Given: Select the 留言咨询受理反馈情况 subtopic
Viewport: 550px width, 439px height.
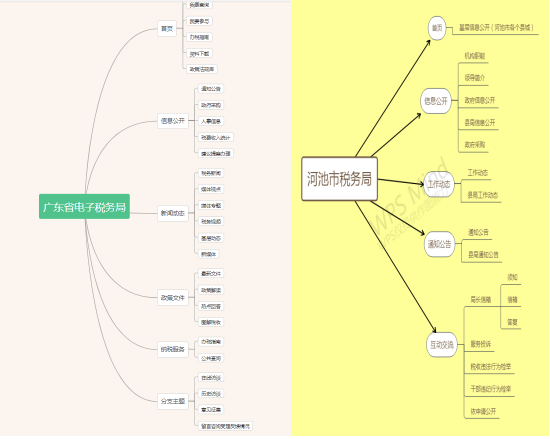Looking at the screenshot, I should [x=226, y=426].
